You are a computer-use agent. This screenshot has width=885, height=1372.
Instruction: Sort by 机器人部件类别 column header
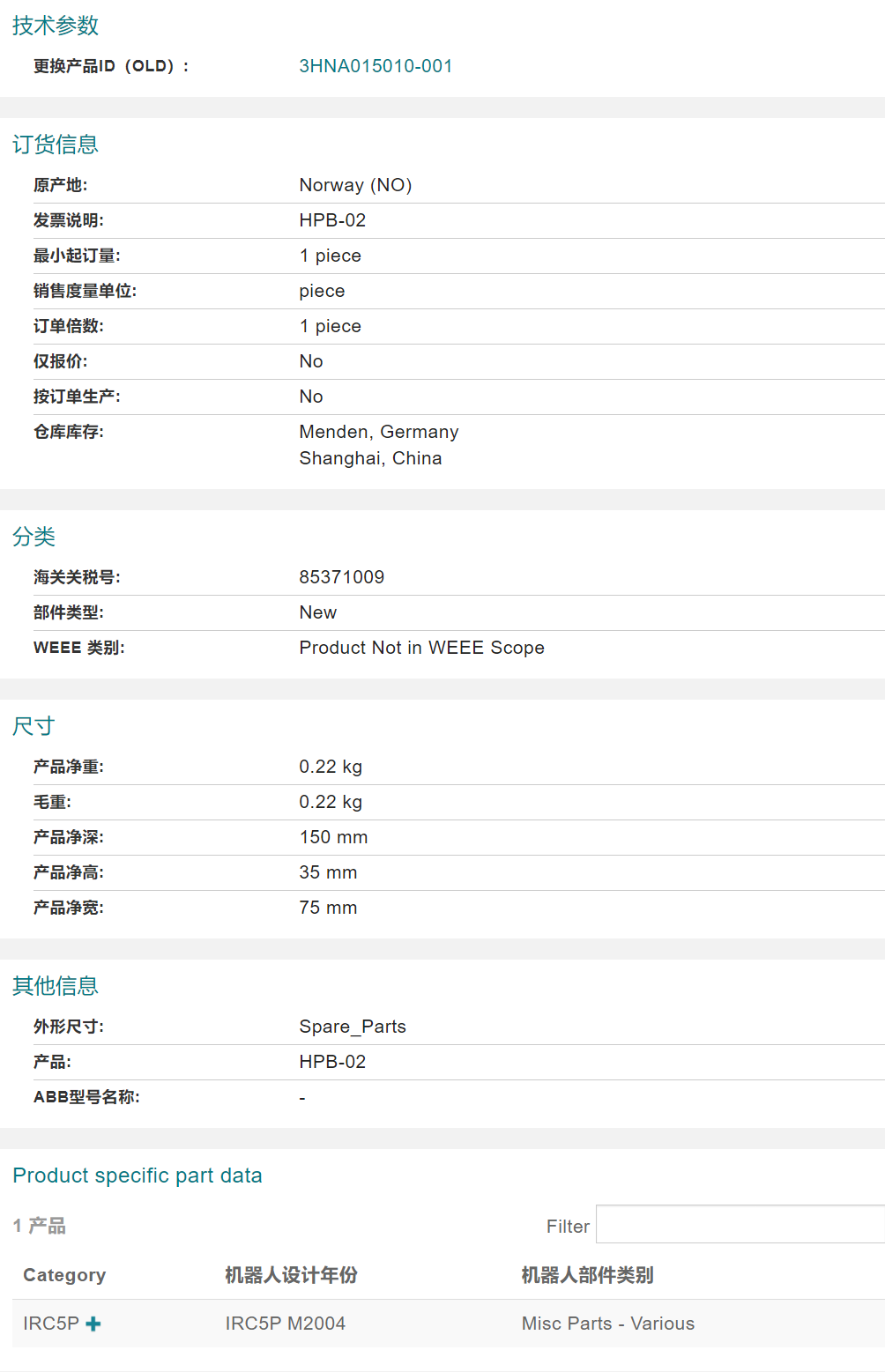coord(587,1275)
